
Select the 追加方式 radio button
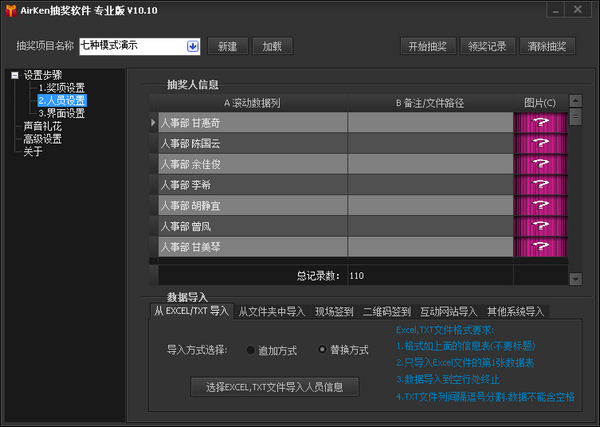[x=250, y=350]
